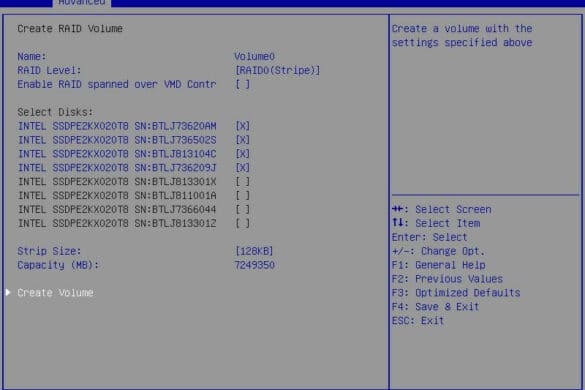This screenshot has height=390, width=585.
Task: Select disk row SN:BTLJ736502S
Action: [117, 140]
